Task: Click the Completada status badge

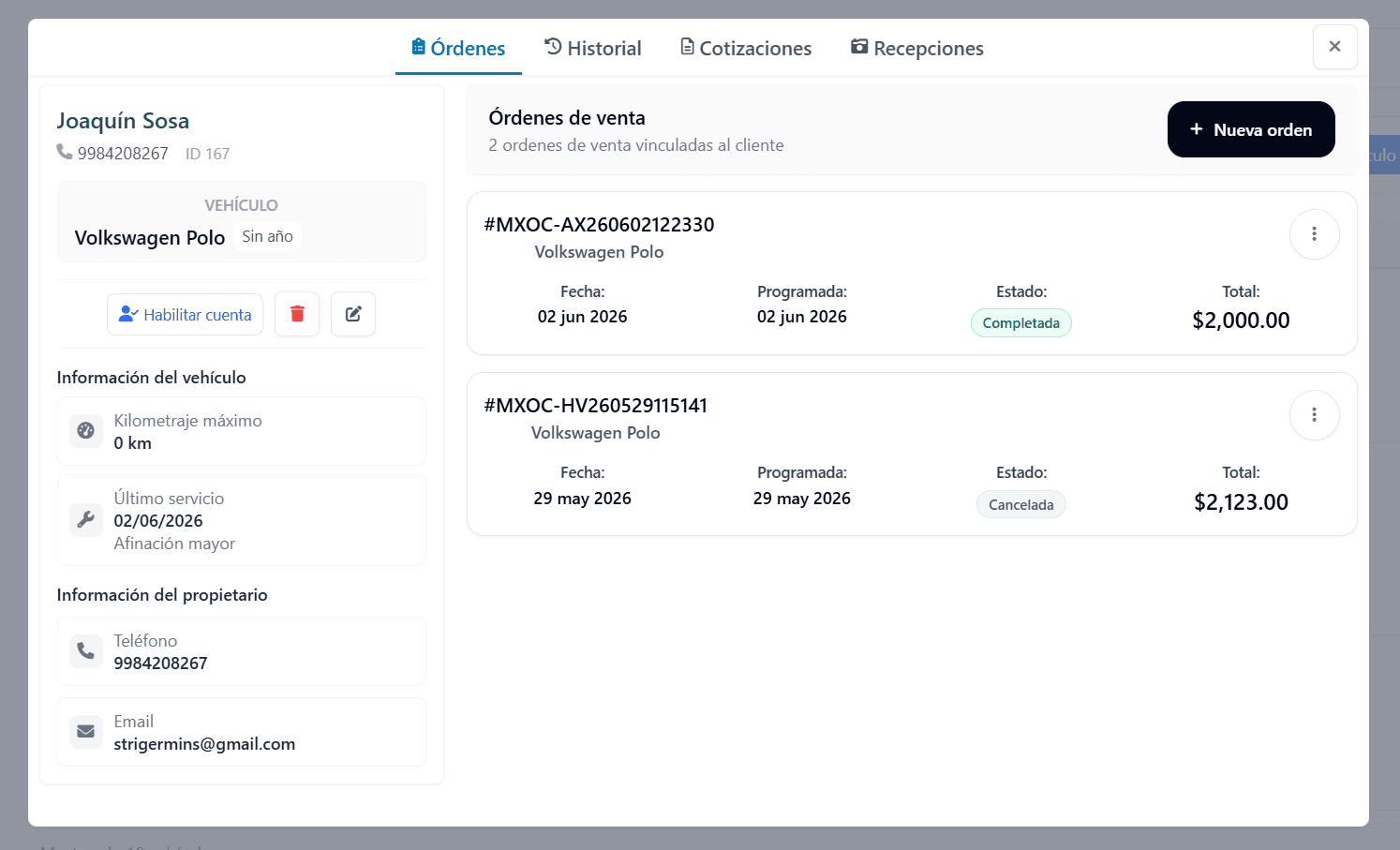Action: (x=1021, y=323)
